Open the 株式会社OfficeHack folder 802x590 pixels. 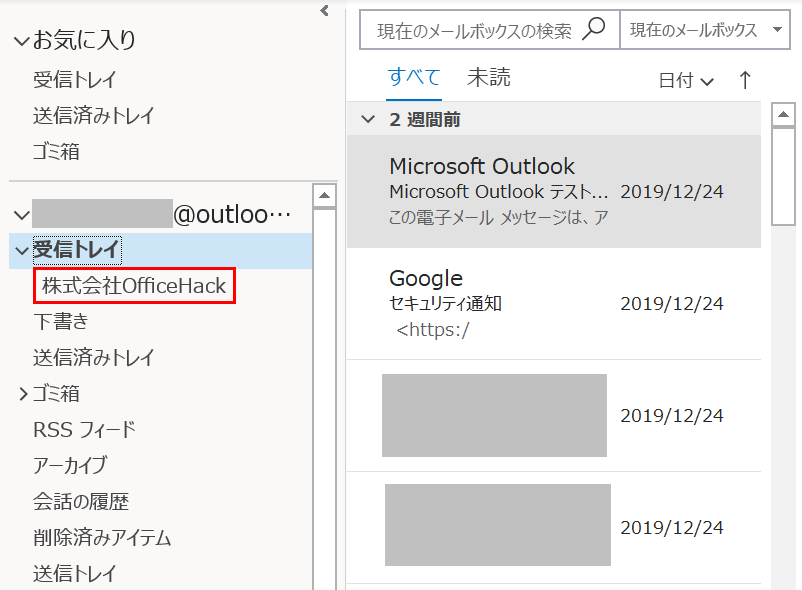pyautogui.click(x=134, y=287)
